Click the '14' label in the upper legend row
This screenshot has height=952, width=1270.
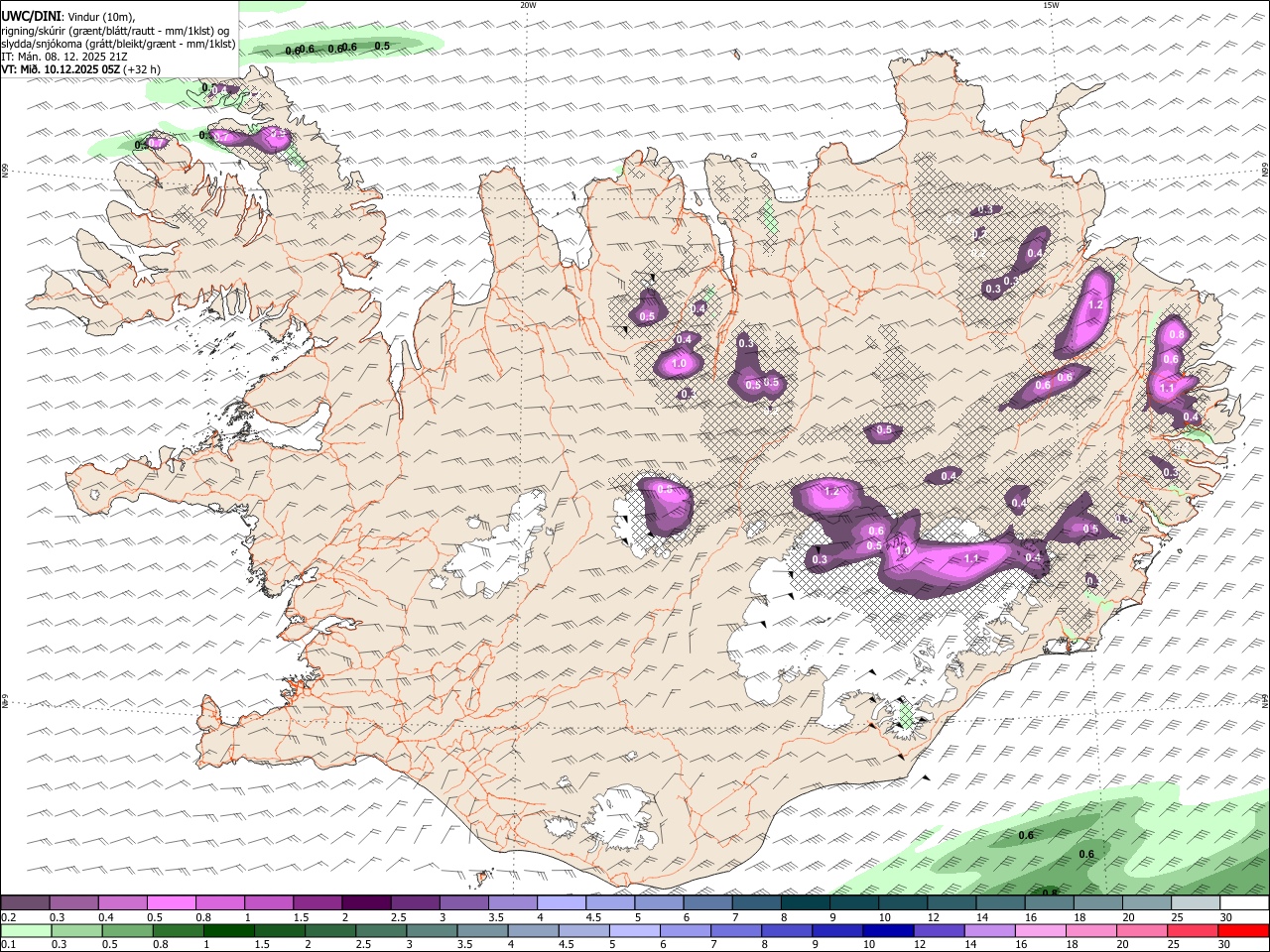(x=982, y=917)
